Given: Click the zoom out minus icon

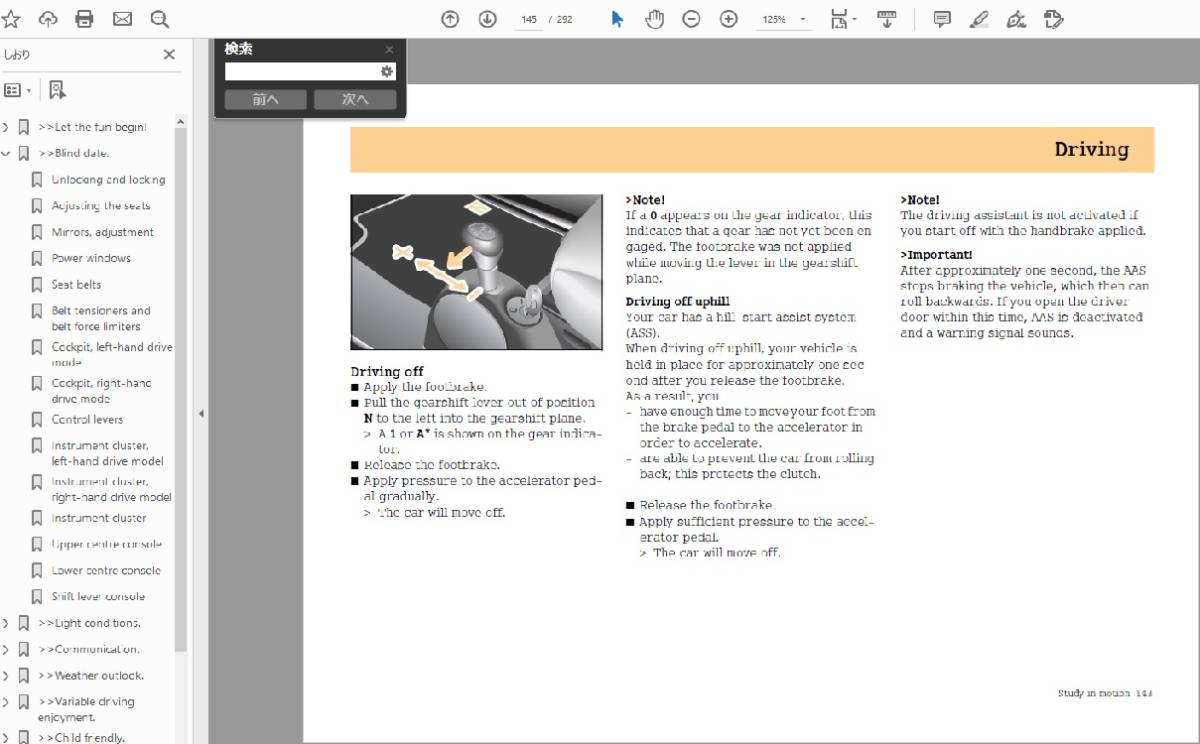Looking at the screenshot, I should pos(691,19).
